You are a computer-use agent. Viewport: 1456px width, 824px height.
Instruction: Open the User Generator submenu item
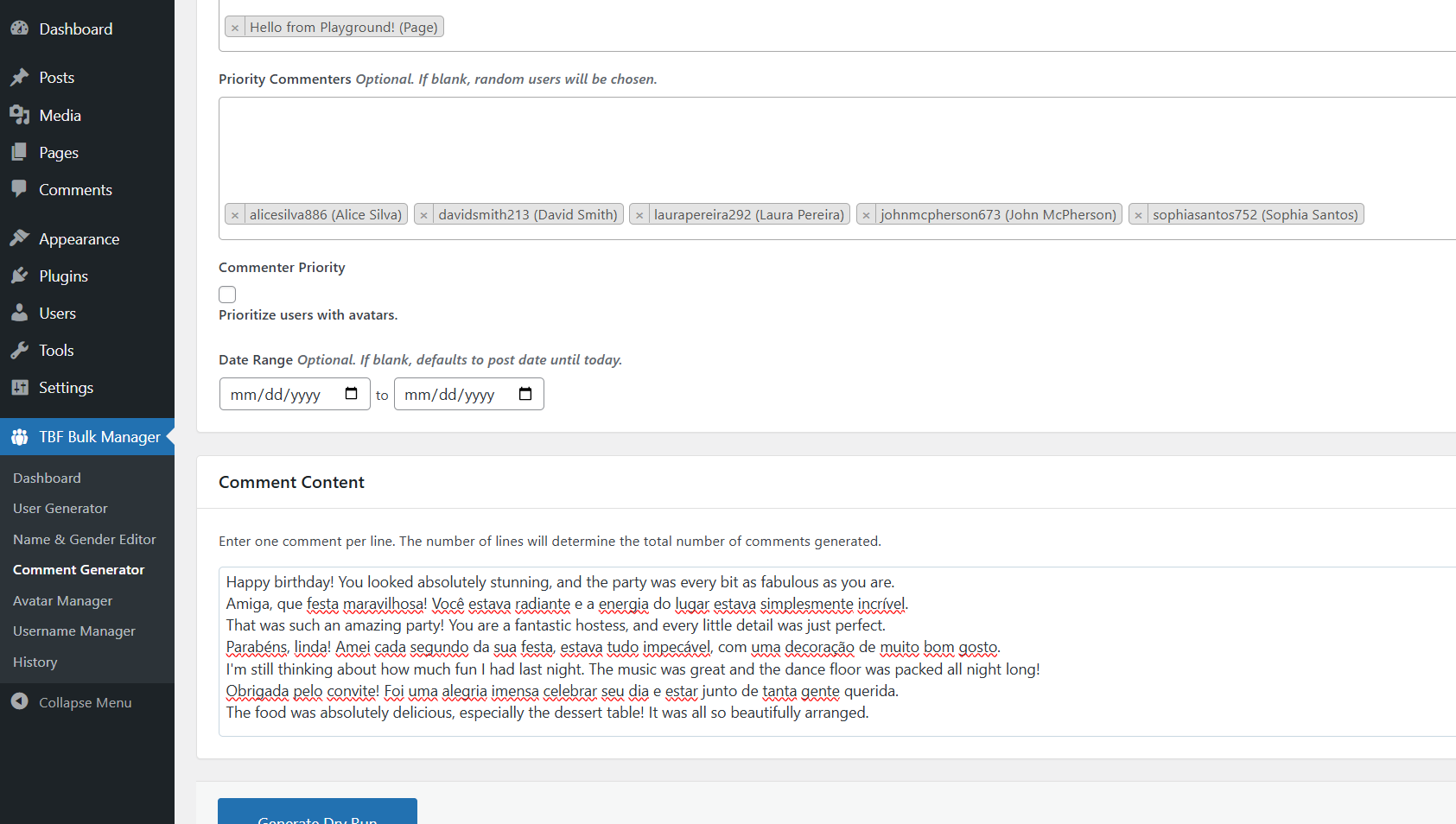click(x=60, y=509)
